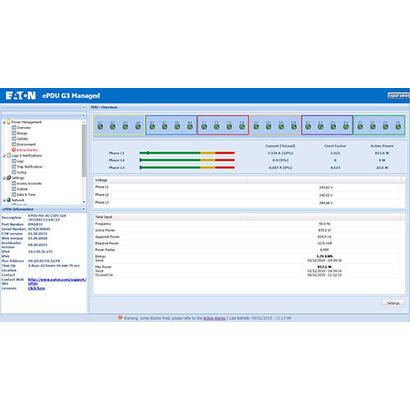Collapse the Power Management tree node
The height and width of the screenshot is (410, 410).
click(4, 122)
